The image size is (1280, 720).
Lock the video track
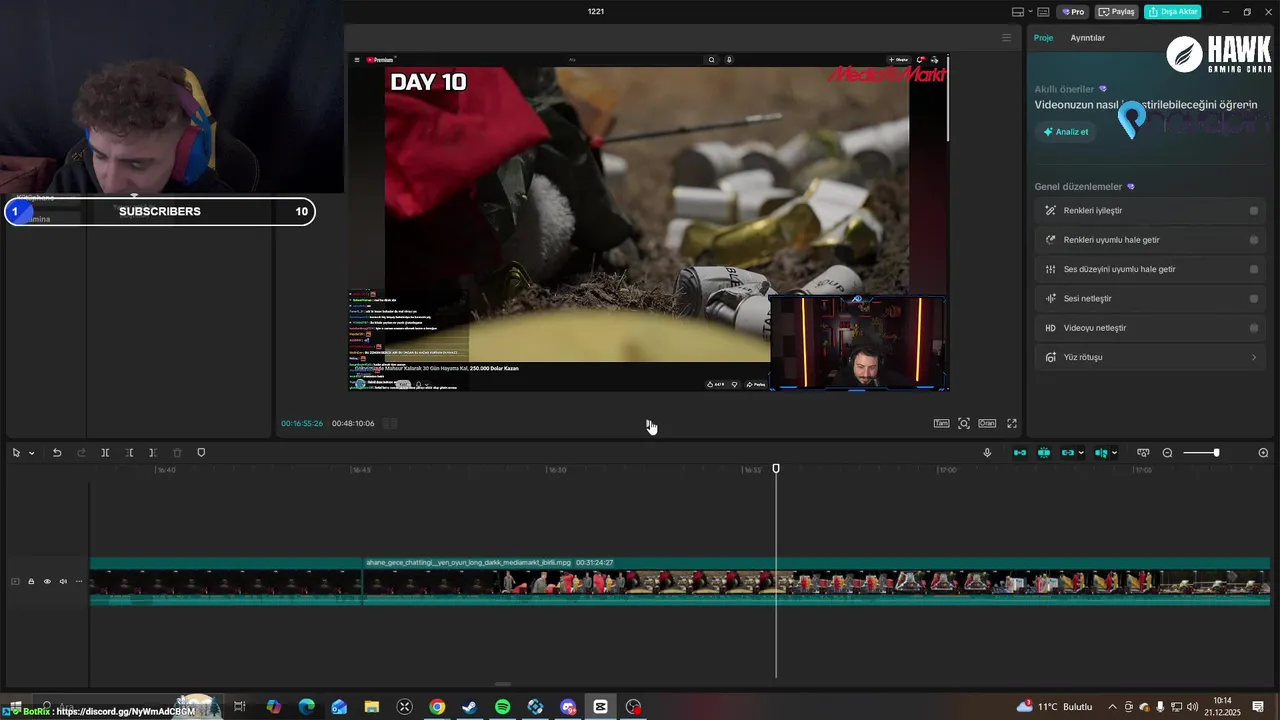pyautogui.click(x=31, y=581)
